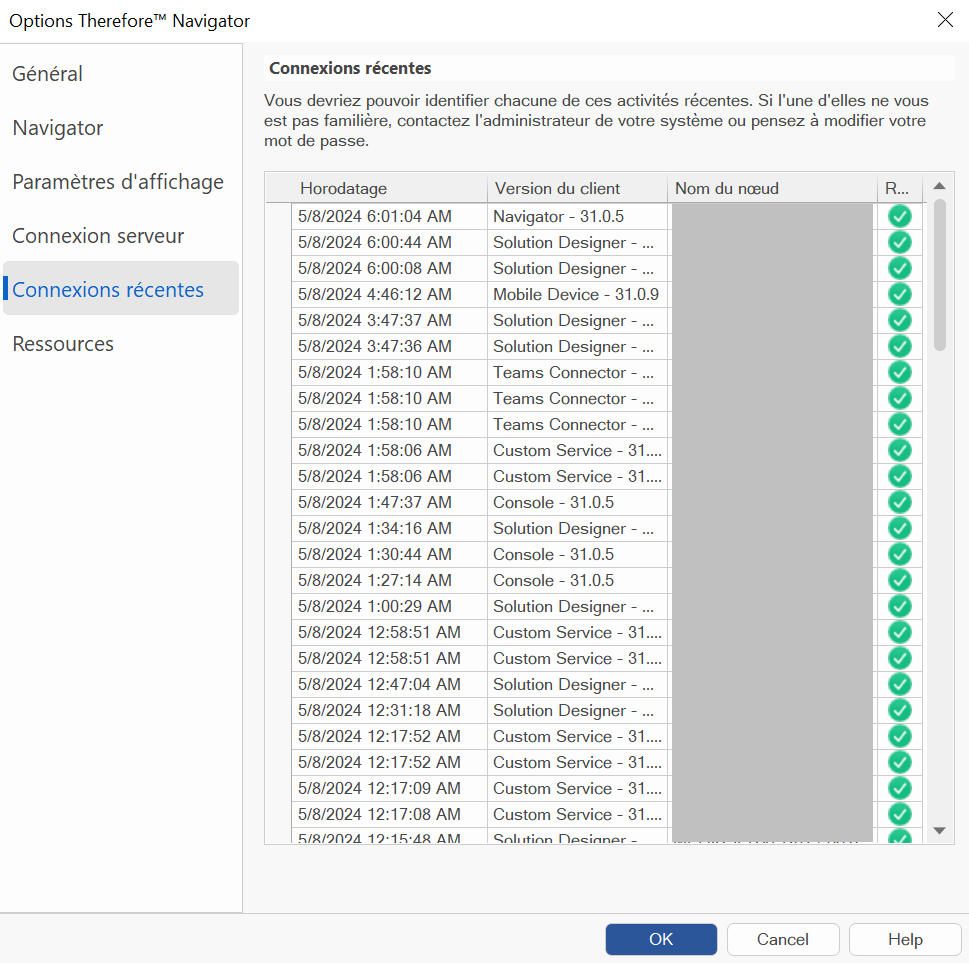
Task: Click the scrollbar down arrow icon
Action: 938,829
